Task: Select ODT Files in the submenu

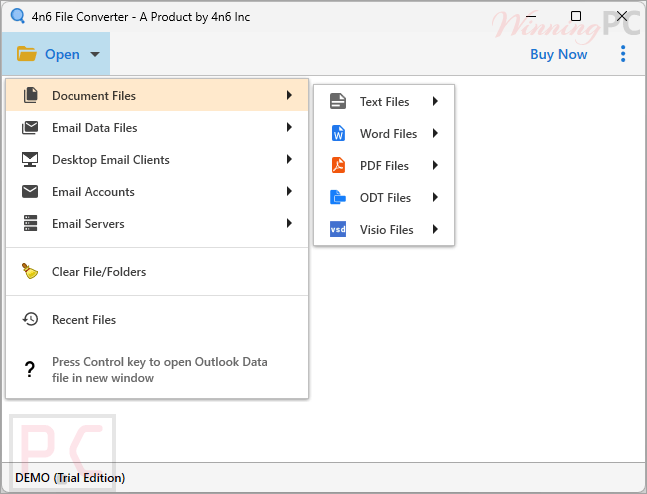Action: pos(384,198)
